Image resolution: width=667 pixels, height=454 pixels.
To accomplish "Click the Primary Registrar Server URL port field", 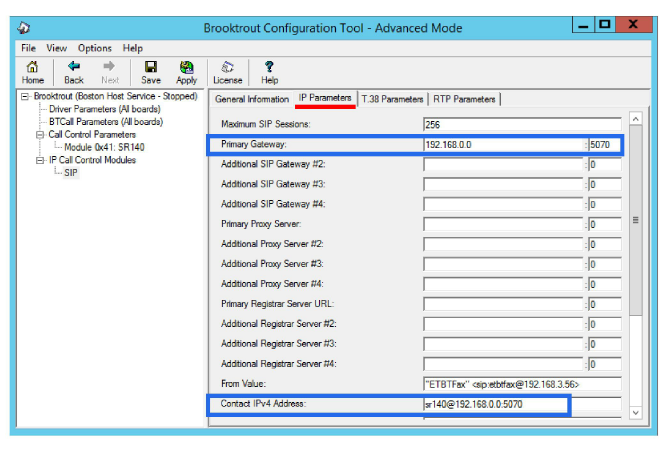I will pyautogui.click(x=605, y=304).
